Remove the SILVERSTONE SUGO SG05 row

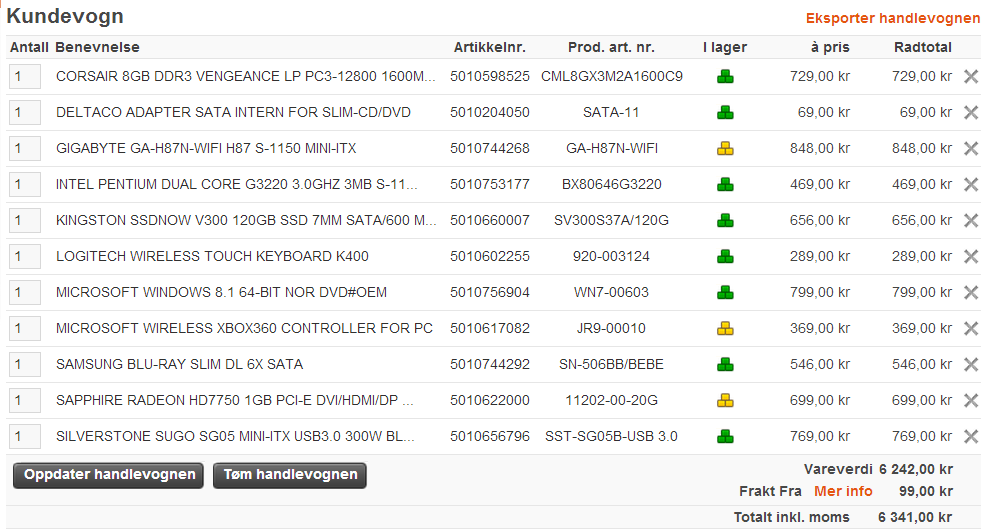point(971,437)
